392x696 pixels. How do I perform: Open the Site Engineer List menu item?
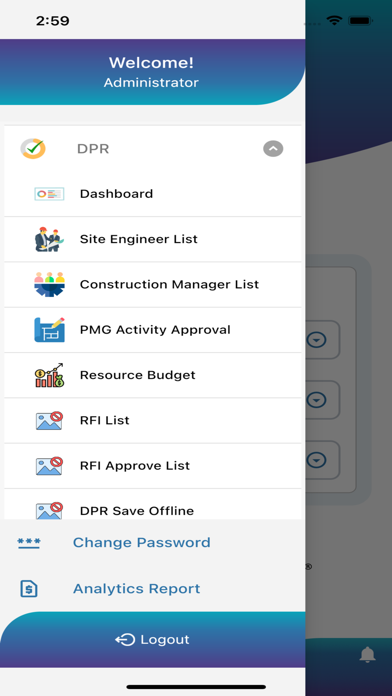[139, 239]
